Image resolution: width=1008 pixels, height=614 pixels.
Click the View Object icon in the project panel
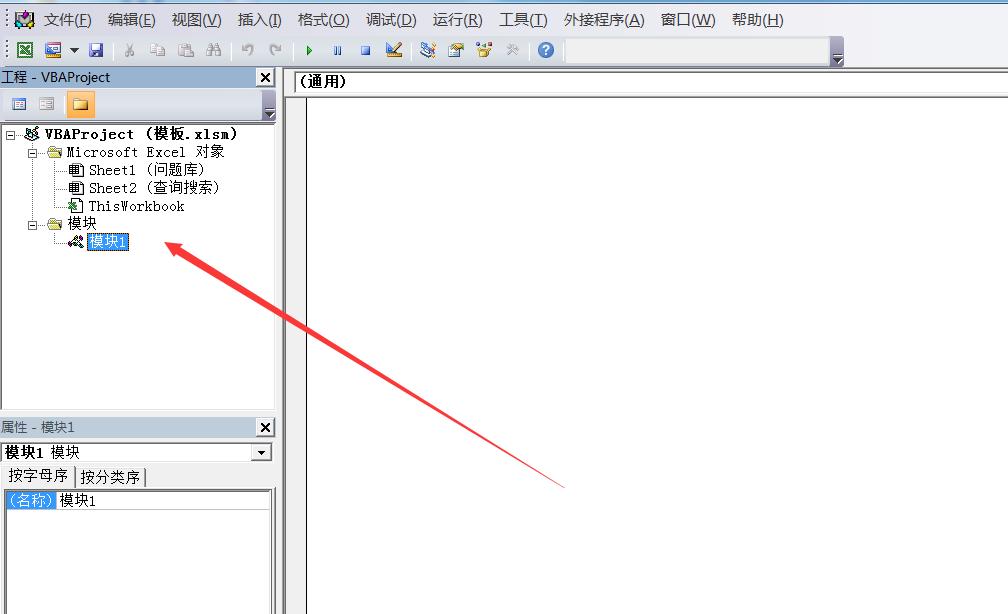(x=46, y=104)
